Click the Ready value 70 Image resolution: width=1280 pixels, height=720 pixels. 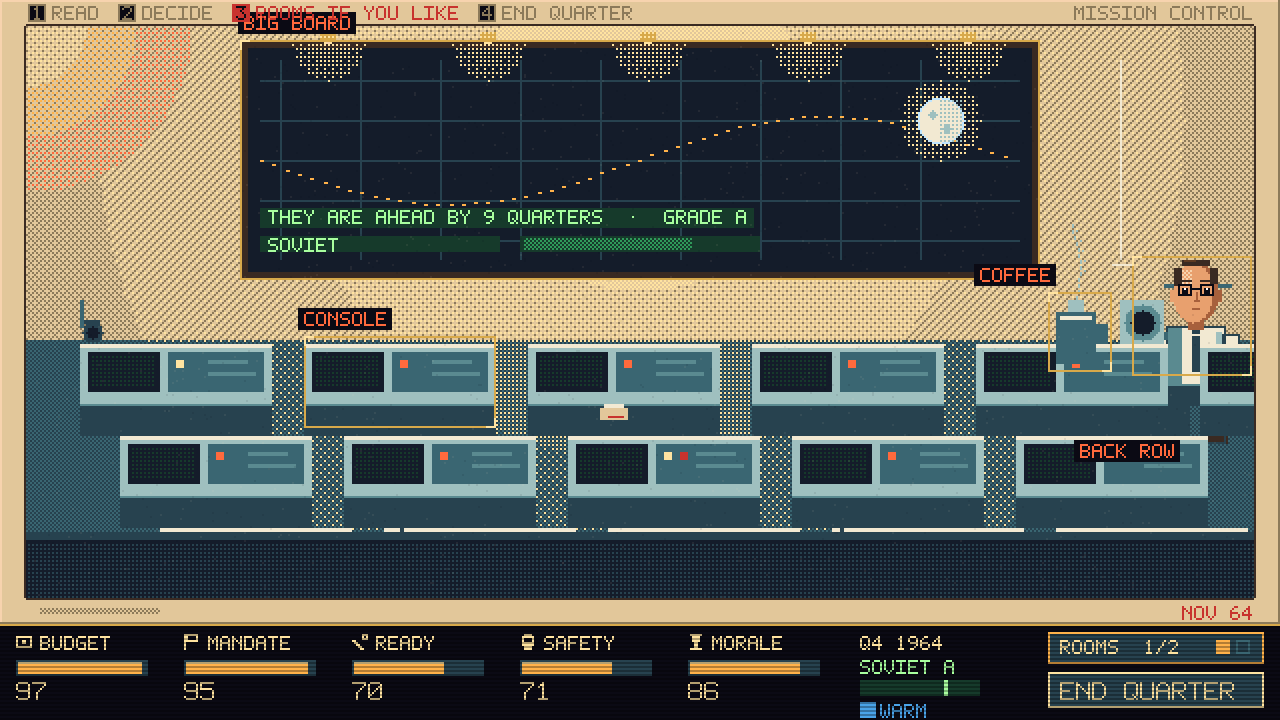367,691
